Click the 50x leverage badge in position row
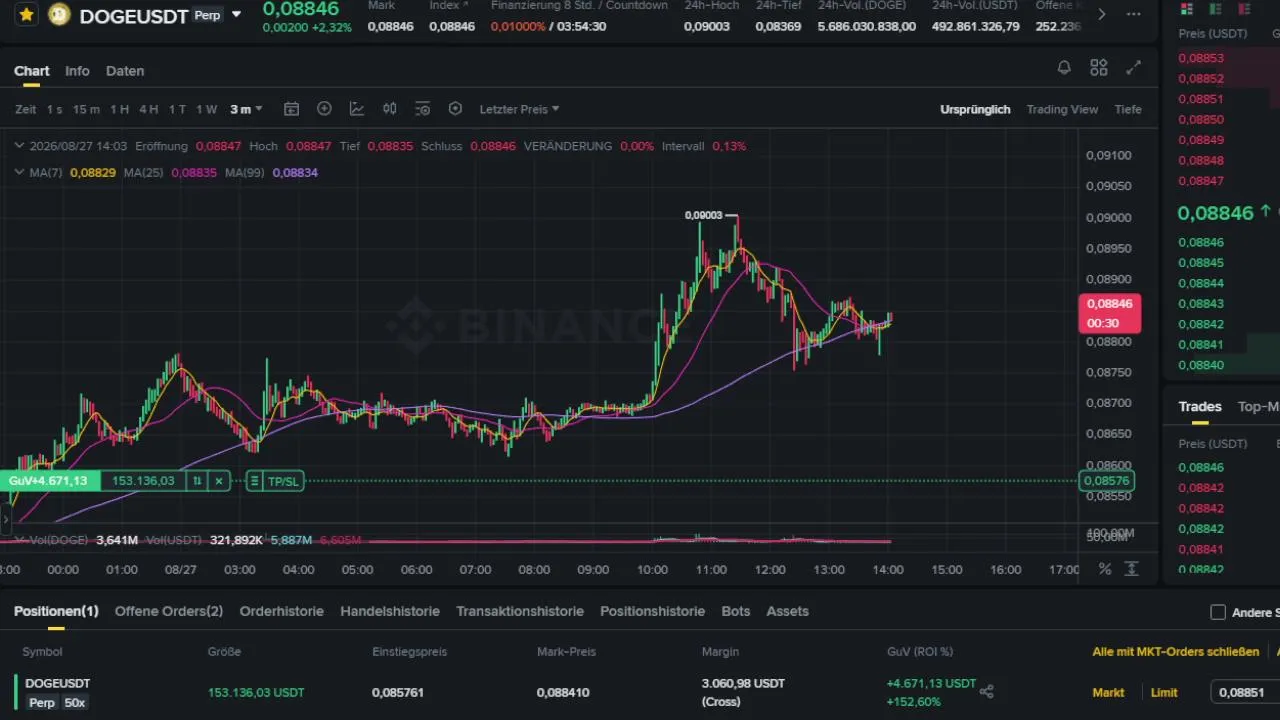 [x=75, y=703]
